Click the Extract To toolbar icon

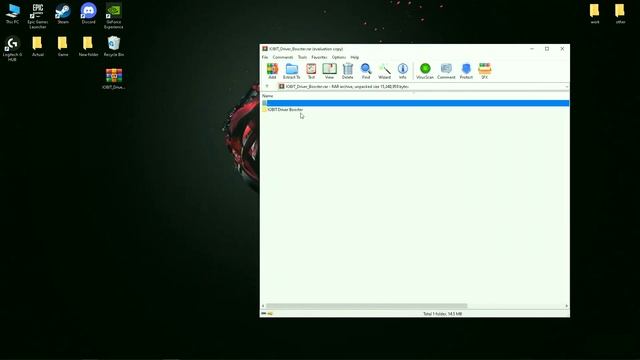pos(291,71)
